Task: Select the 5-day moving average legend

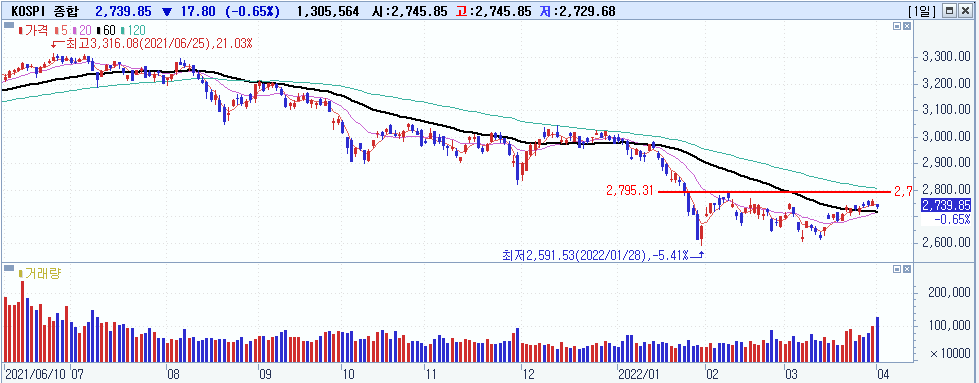Action: [x=61, y=30]
